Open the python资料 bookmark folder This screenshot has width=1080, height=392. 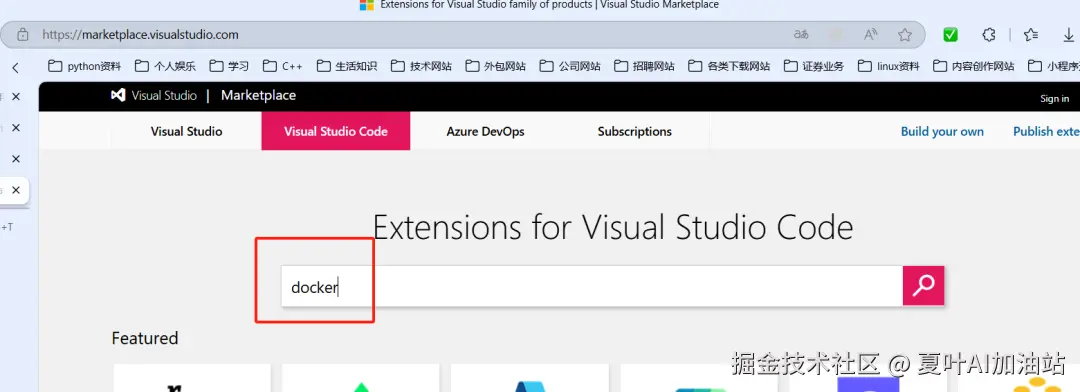pos(84,66)
